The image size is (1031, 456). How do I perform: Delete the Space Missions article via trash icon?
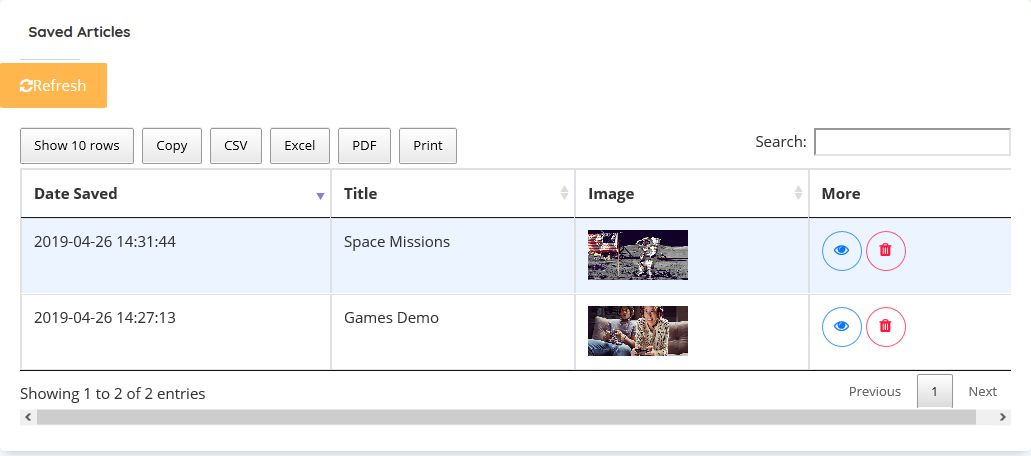coord(885,250)
